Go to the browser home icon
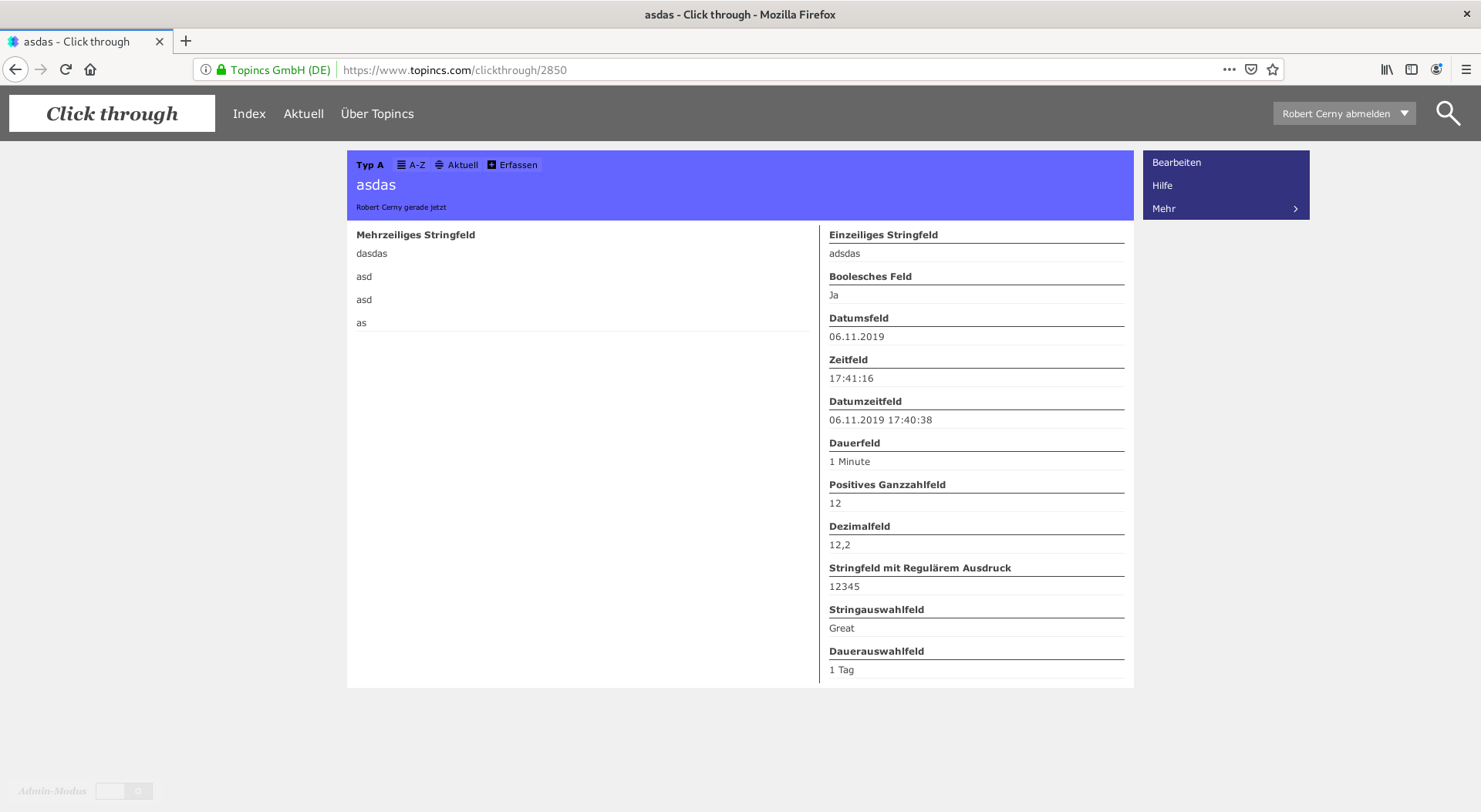 [90, 69]
